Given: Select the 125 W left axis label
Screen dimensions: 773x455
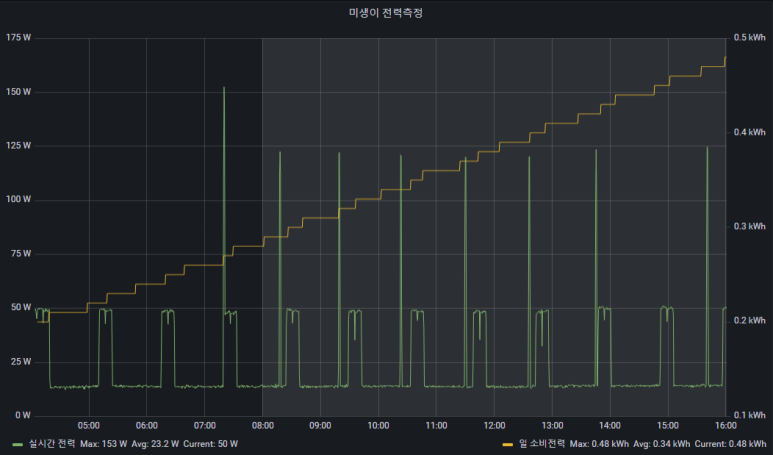Looking at the screenshot, I should pos(18,145).
